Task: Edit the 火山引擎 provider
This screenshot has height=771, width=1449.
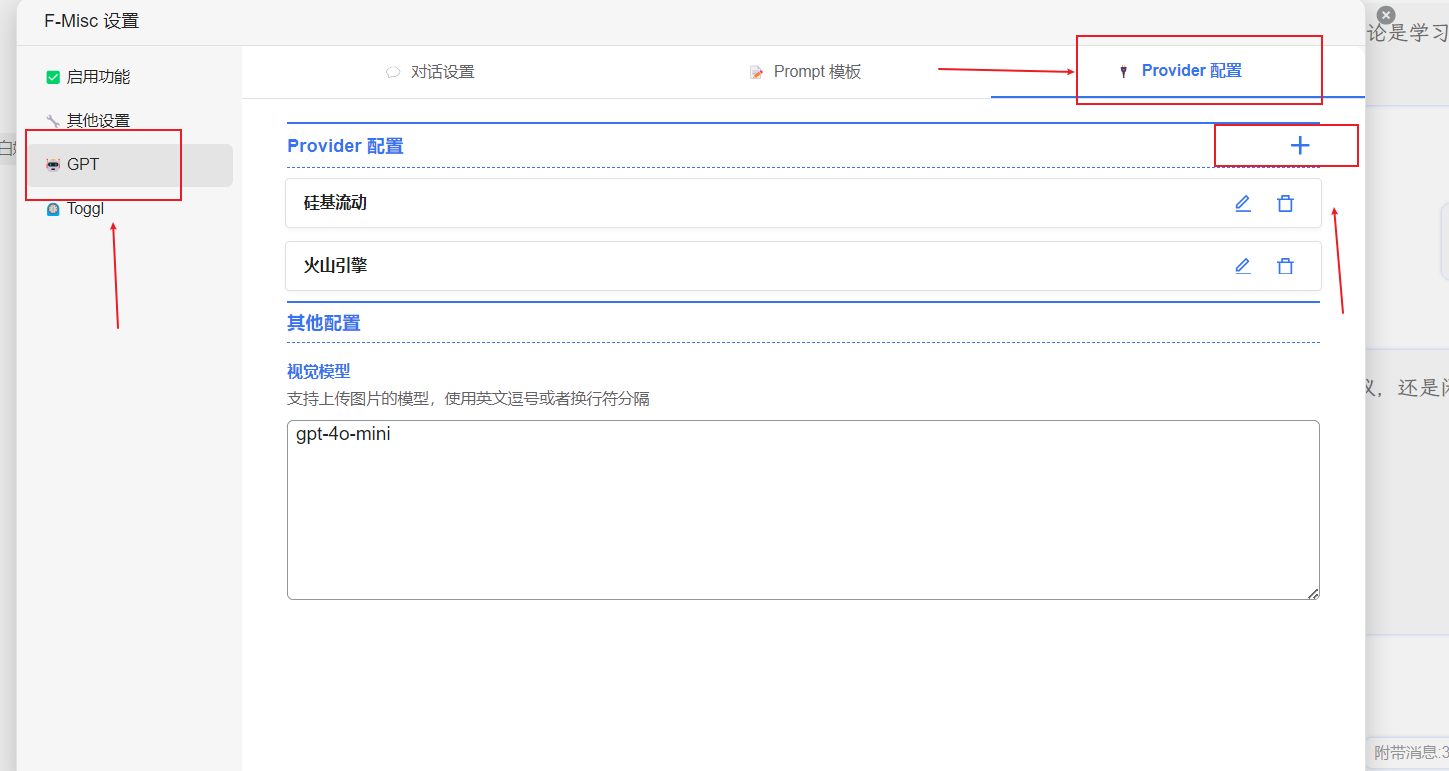Action: 1243,266
